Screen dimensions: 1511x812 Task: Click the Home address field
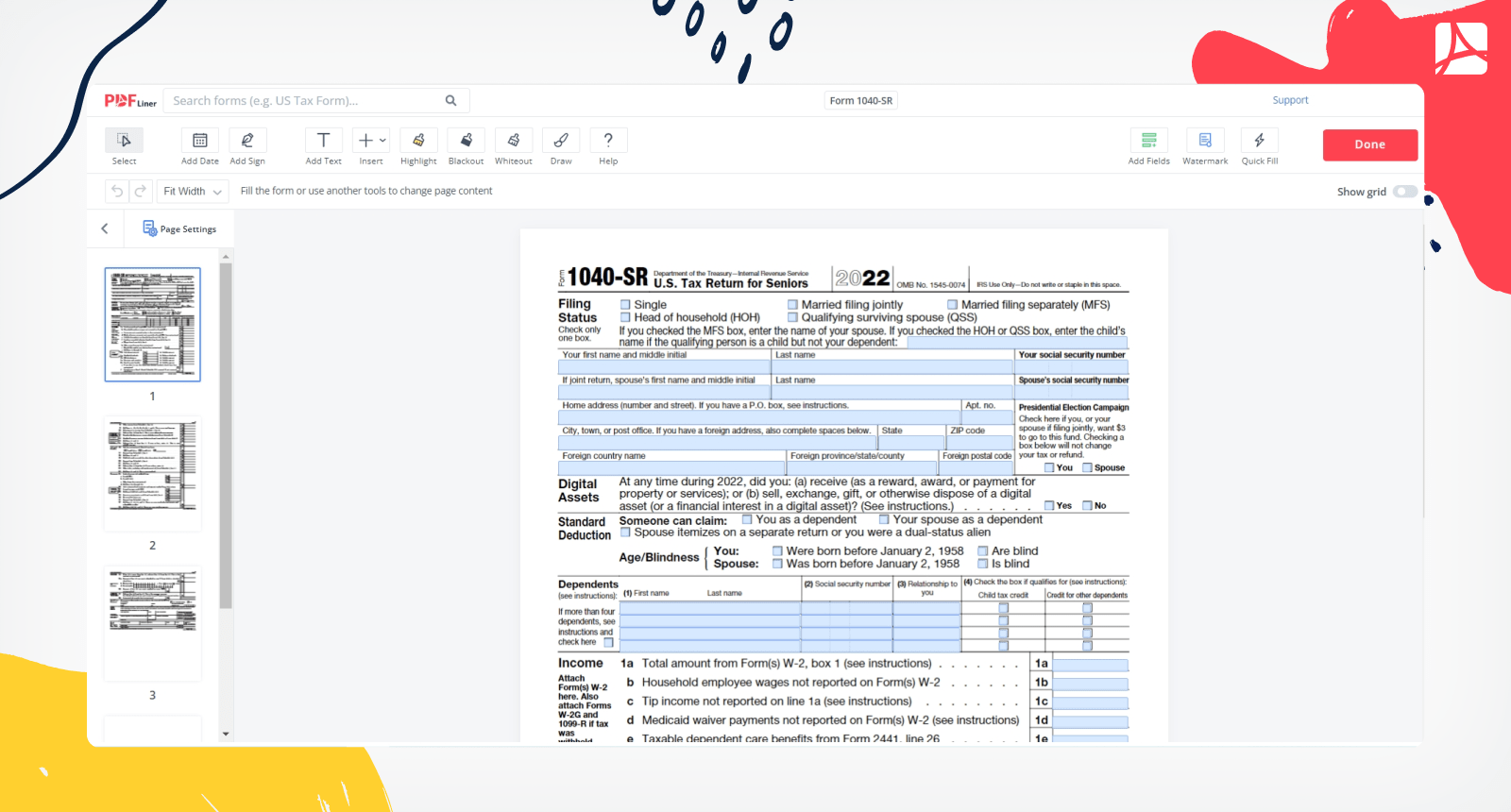[x=759, y=417]
